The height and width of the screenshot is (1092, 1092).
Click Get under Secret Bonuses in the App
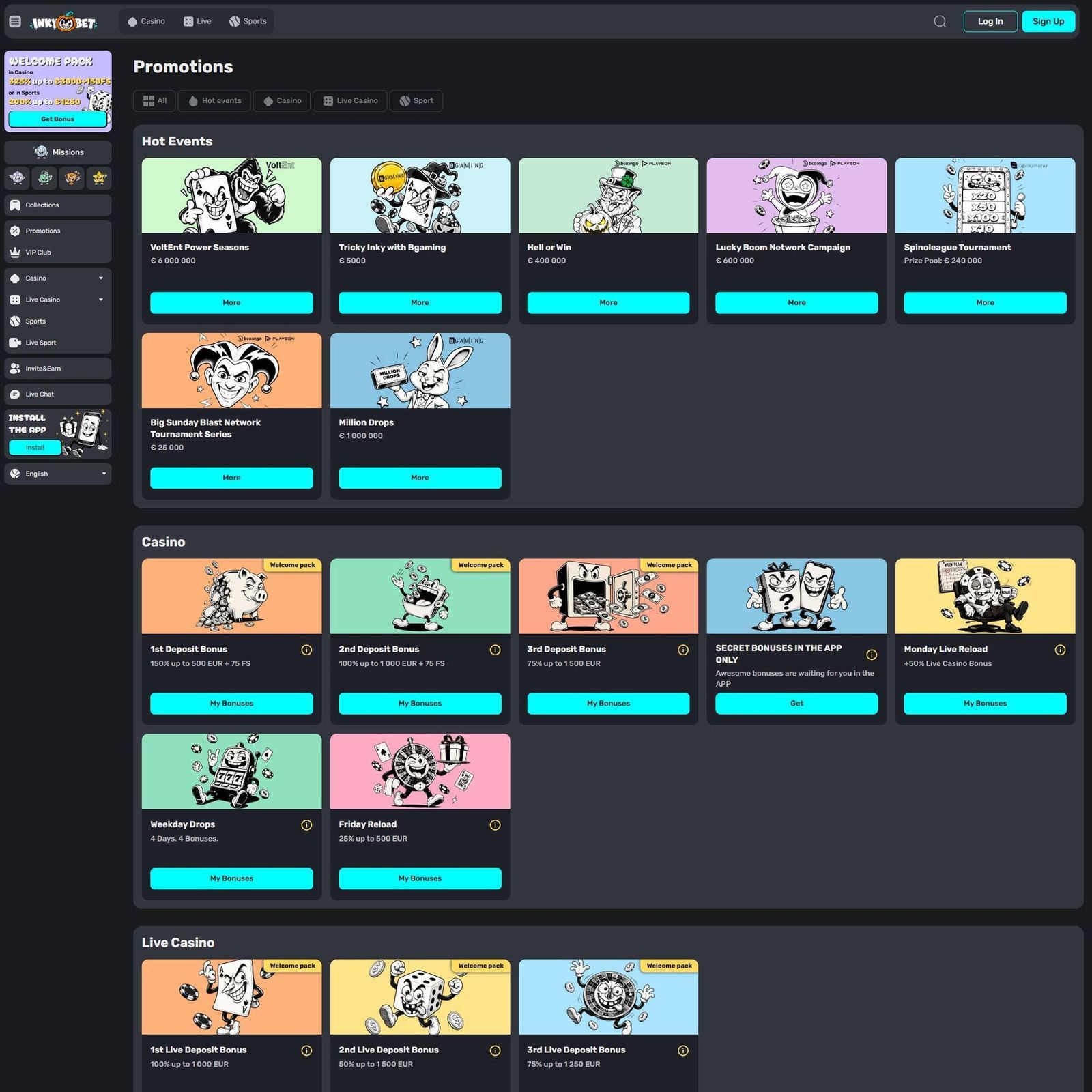[796, 704]
